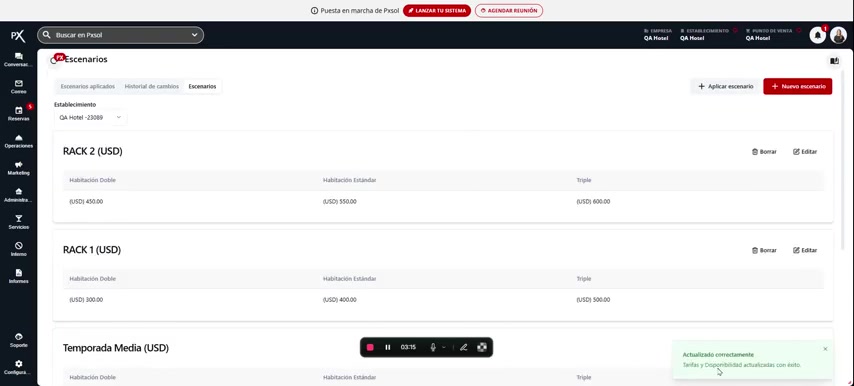
Task: Click the PX logo in sidebar
Action: [x=18, y=36]
